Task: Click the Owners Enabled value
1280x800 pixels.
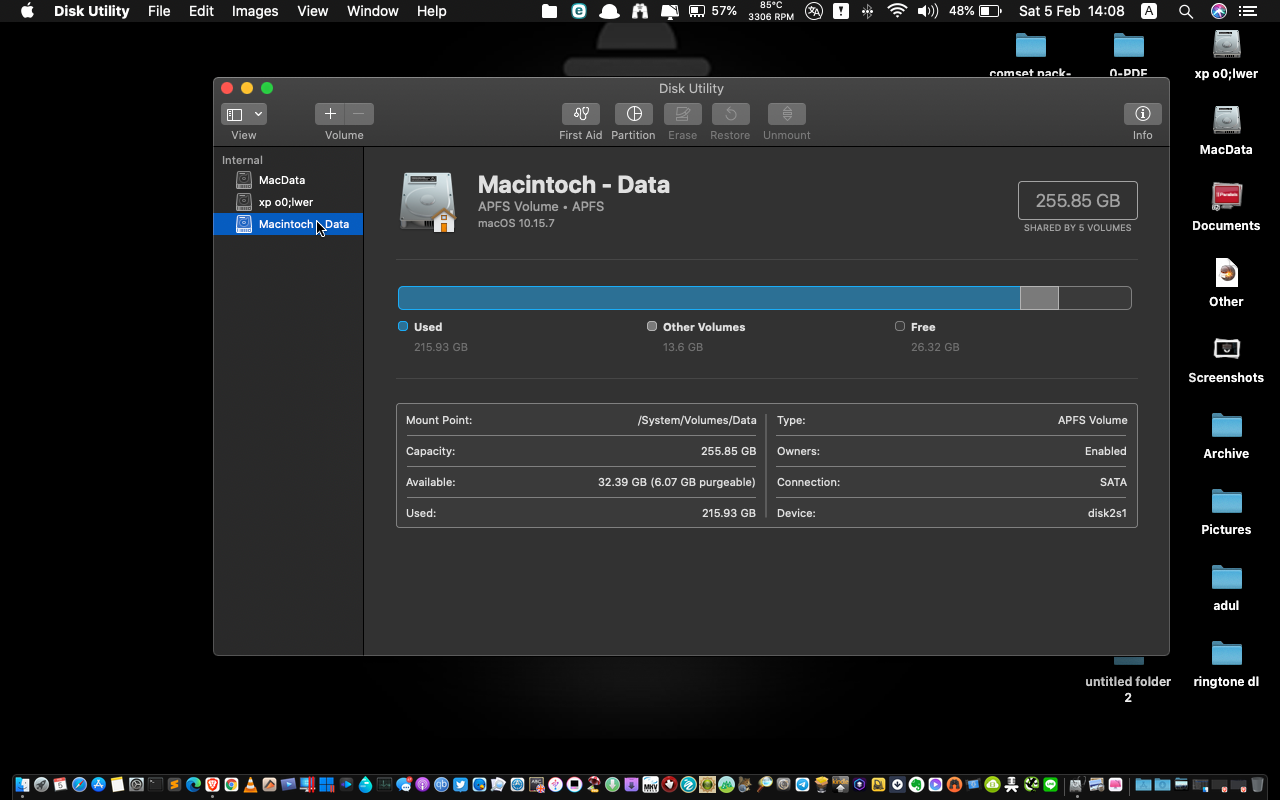Action: tap(1106, 451)
